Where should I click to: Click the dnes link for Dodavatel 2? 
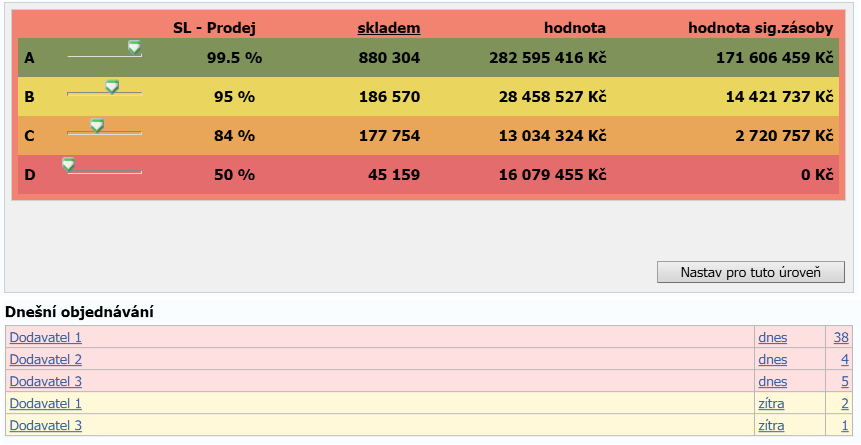(773, 360)
